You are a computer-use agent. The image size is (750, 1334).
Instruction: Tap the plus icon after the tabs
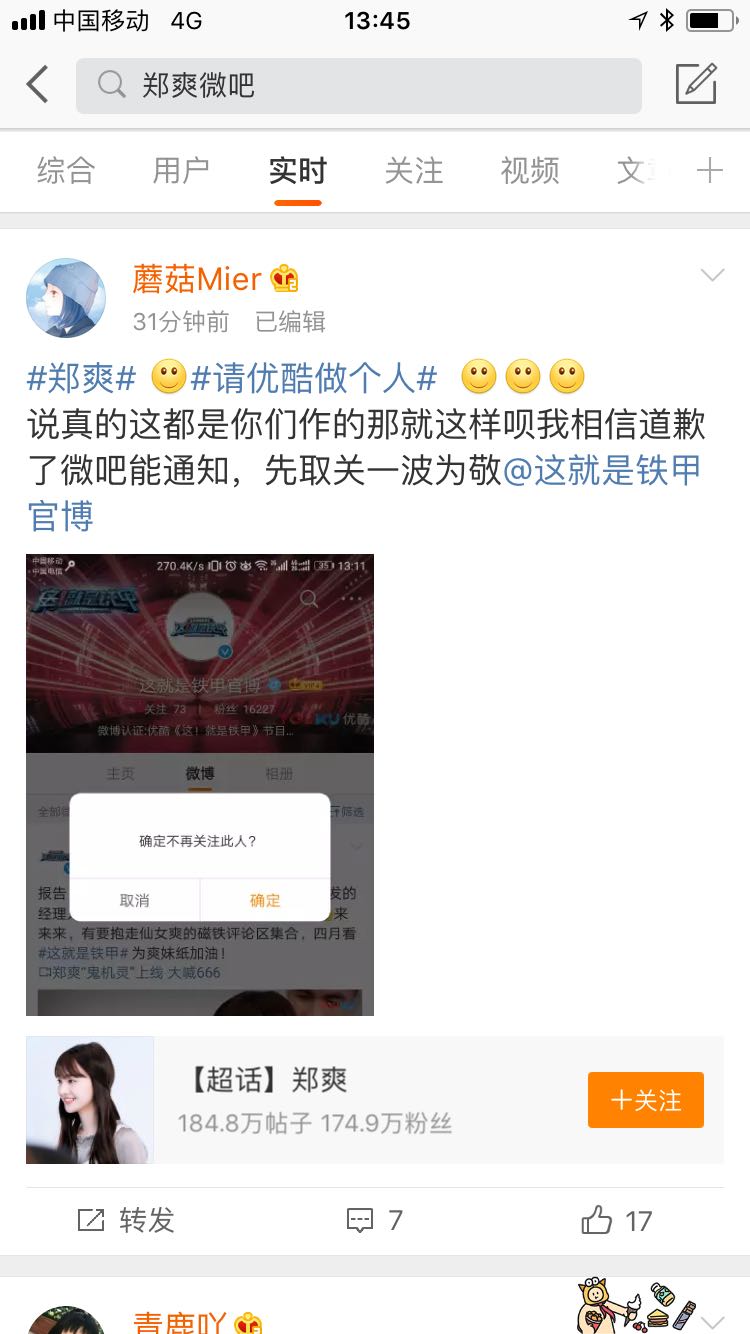(709, 171)
